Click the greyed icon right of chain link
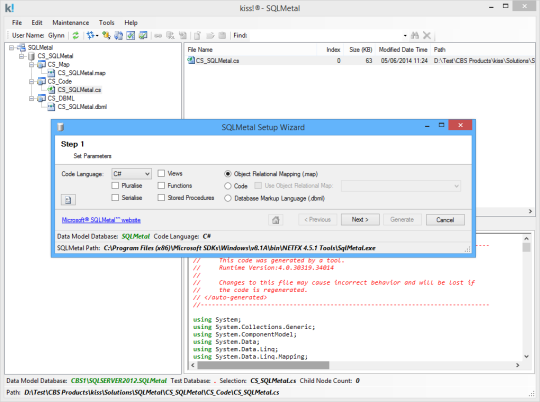Image resolution: width=540 pixels, height=402 pixels. point(170,35)
